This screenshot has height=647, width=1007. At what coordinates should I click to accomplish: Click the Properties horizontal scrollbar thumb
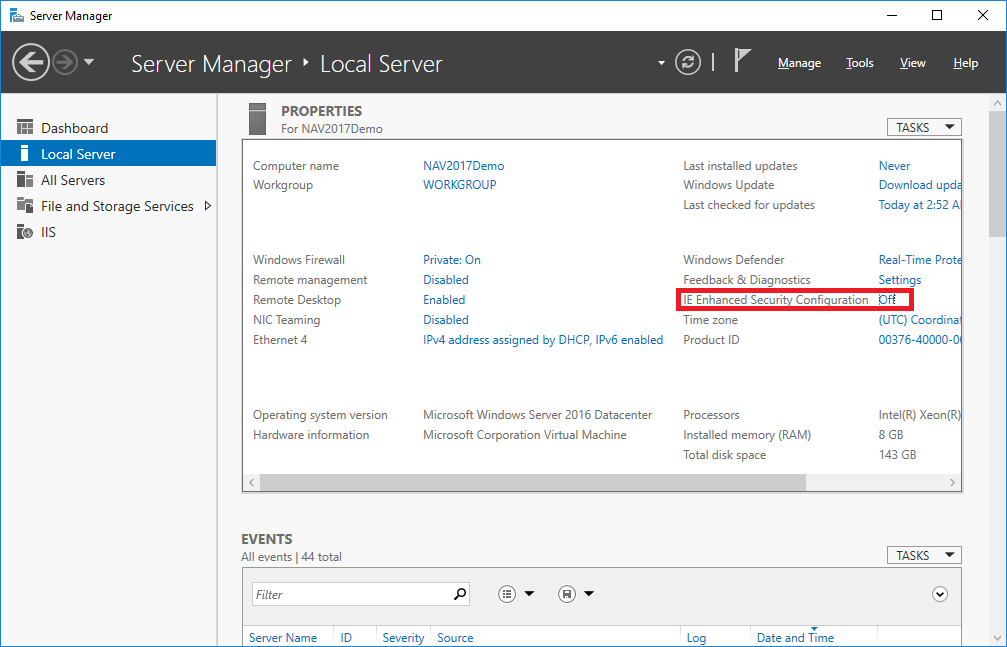point(532,482)
